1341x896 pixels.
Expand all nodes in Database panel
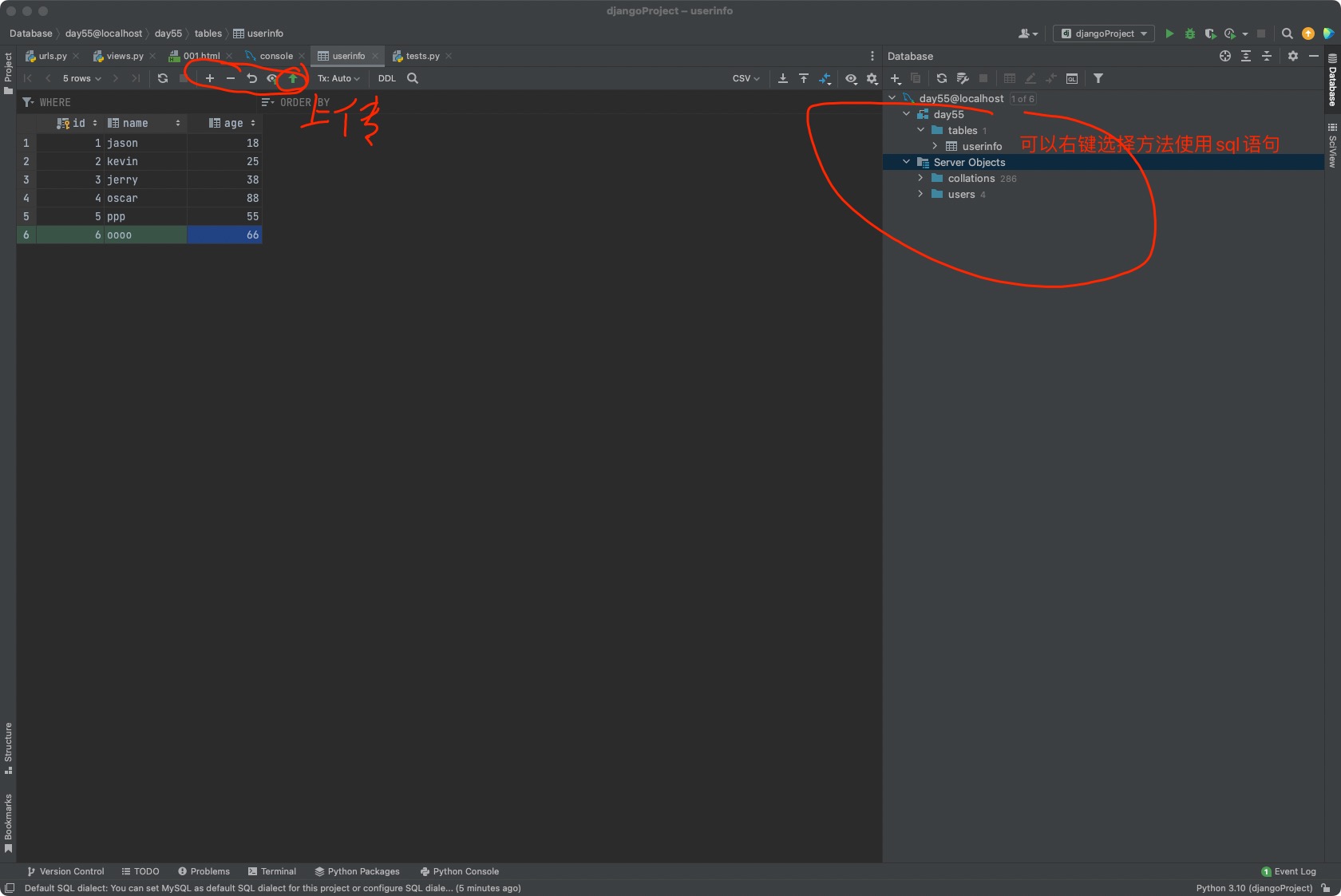pyautogui.click(x=1246, y=56)
